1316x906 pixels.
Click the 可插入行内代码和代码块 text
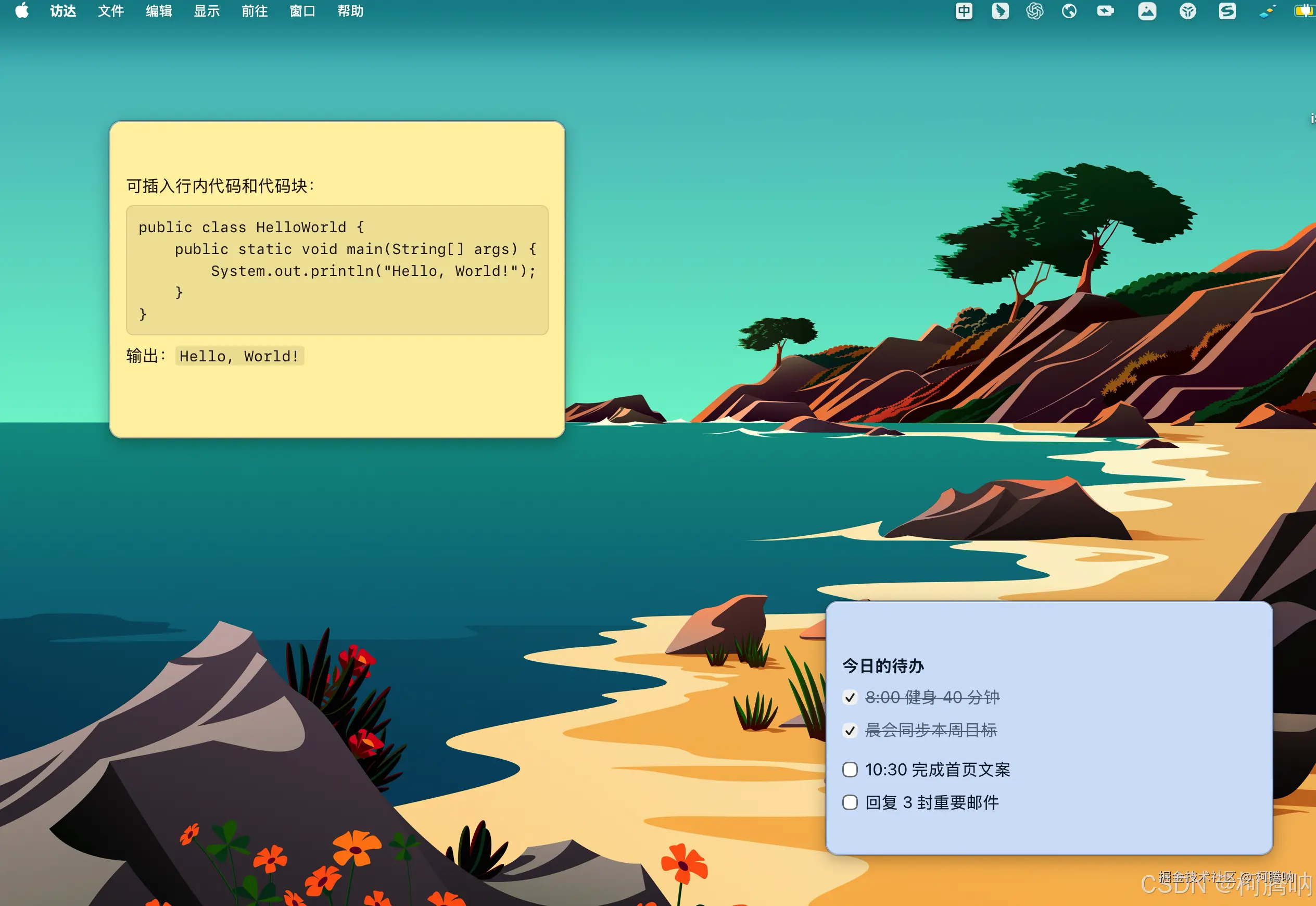220,186
